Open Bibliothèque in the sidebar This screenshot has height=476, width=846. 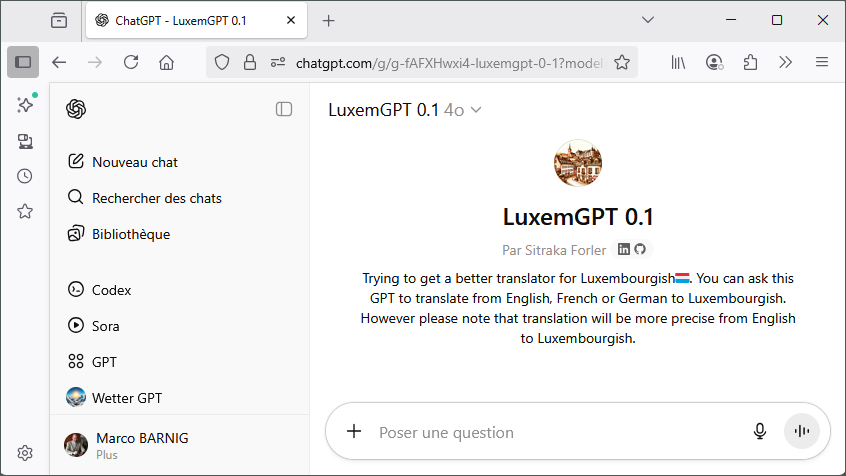[130, 234]
